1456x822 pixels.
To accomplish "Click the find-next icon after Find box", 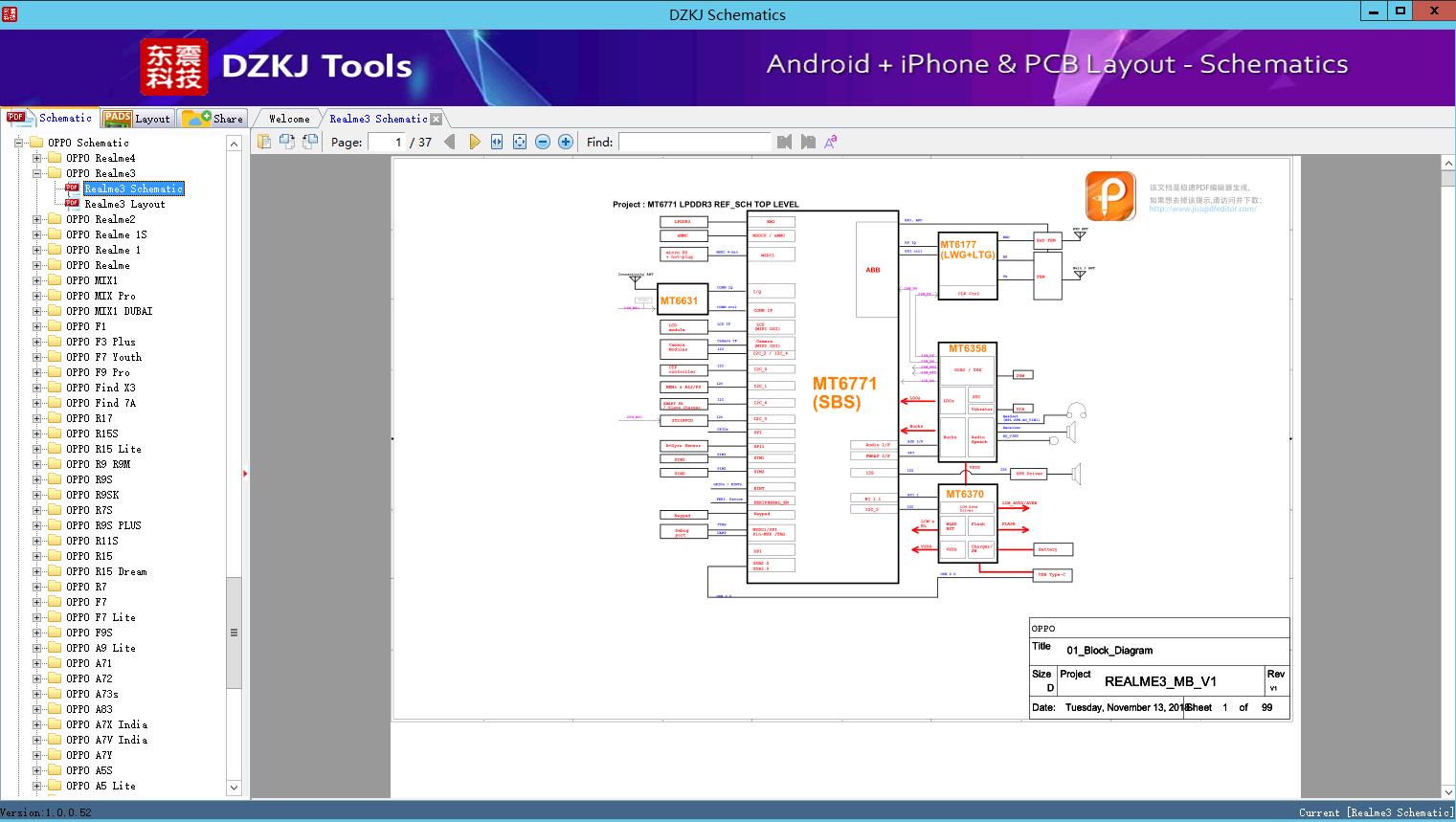I will 808,142.
